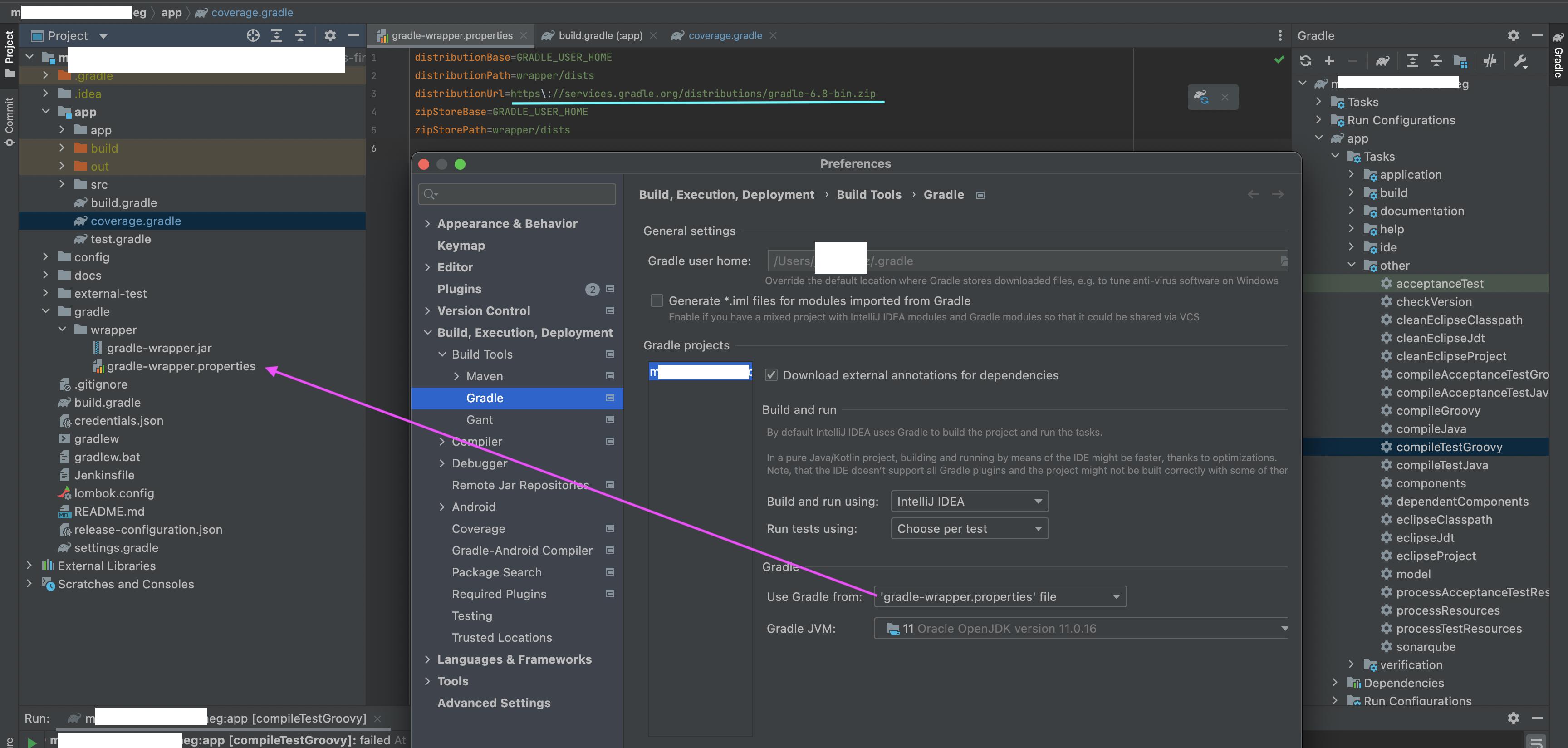The height and width of the screenshot is (748, 1568).
Task: Click the Gradle sync/refresh icon
Action: (x=1303, y=62)
